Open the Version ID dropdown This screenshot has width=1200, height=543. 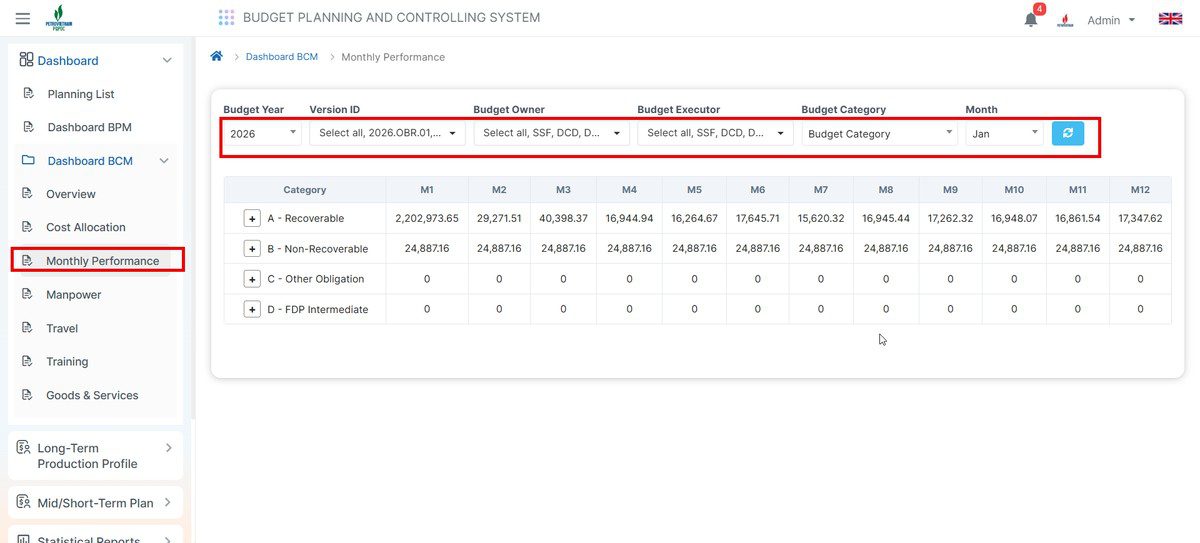point(387,133)
